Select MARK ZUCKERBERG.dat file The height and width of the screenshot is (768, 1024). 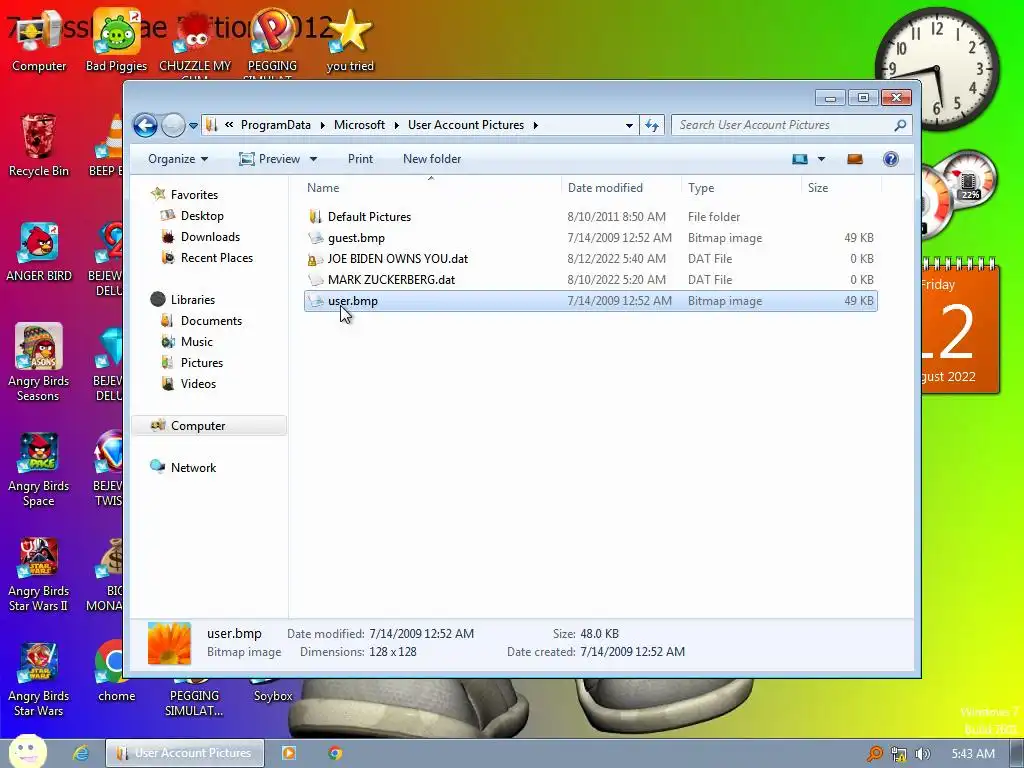(590, 280)
